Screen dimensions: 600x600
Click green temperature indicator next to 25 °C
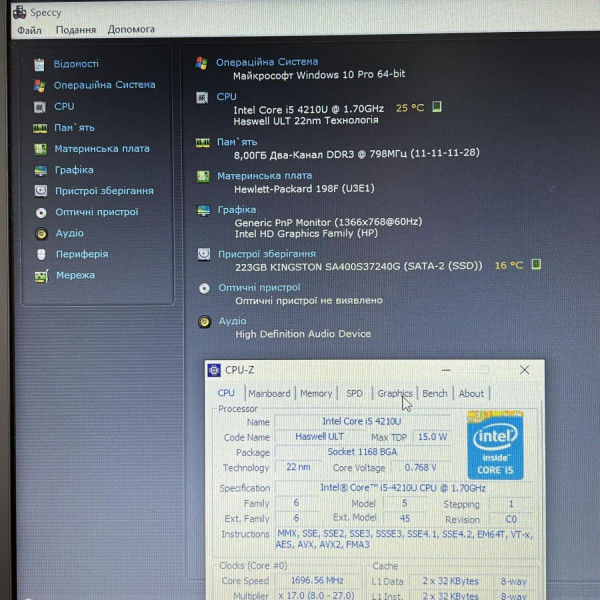coord(437,107)
